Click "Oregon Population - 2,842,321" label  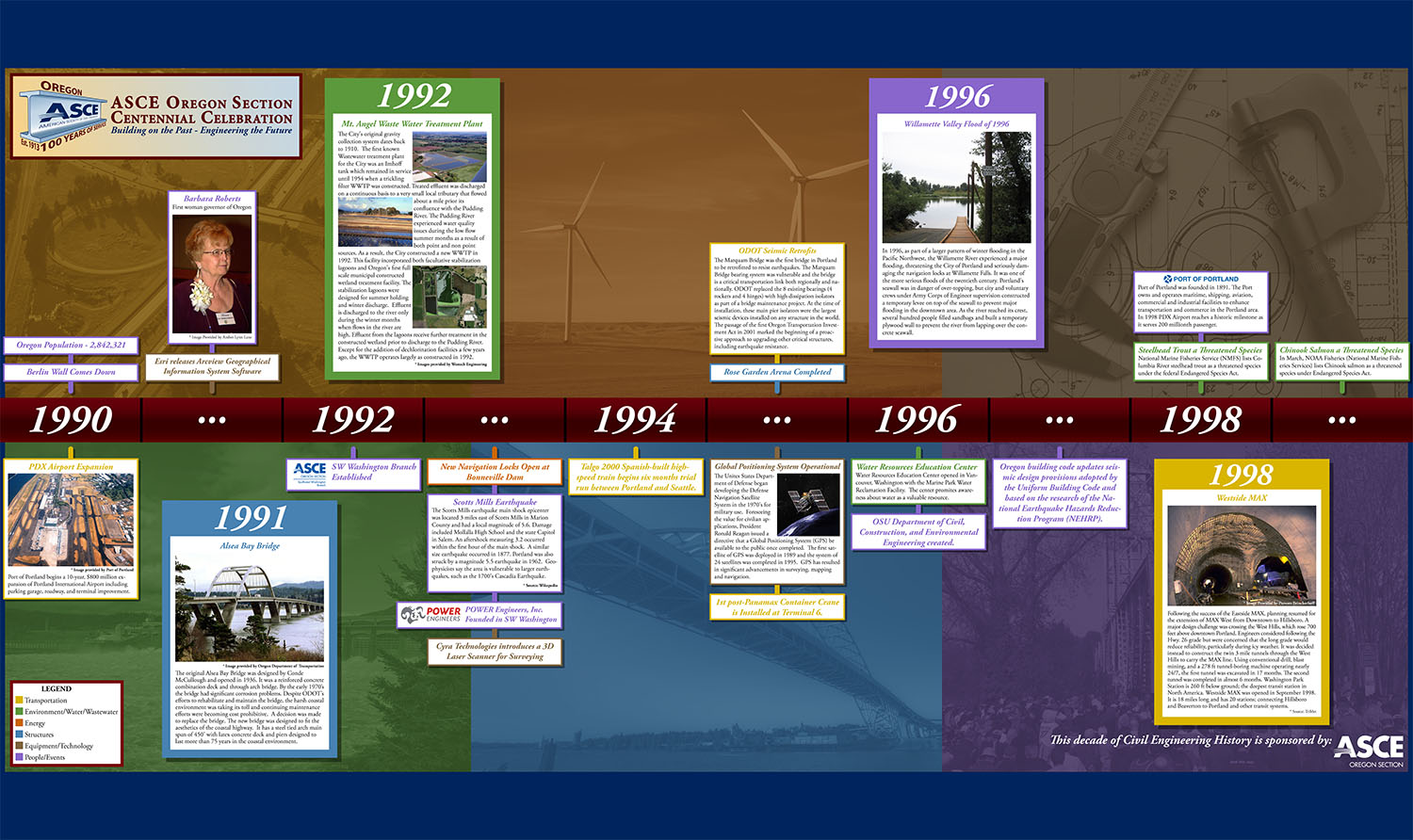pyautogui.click(x=71, y=346)
